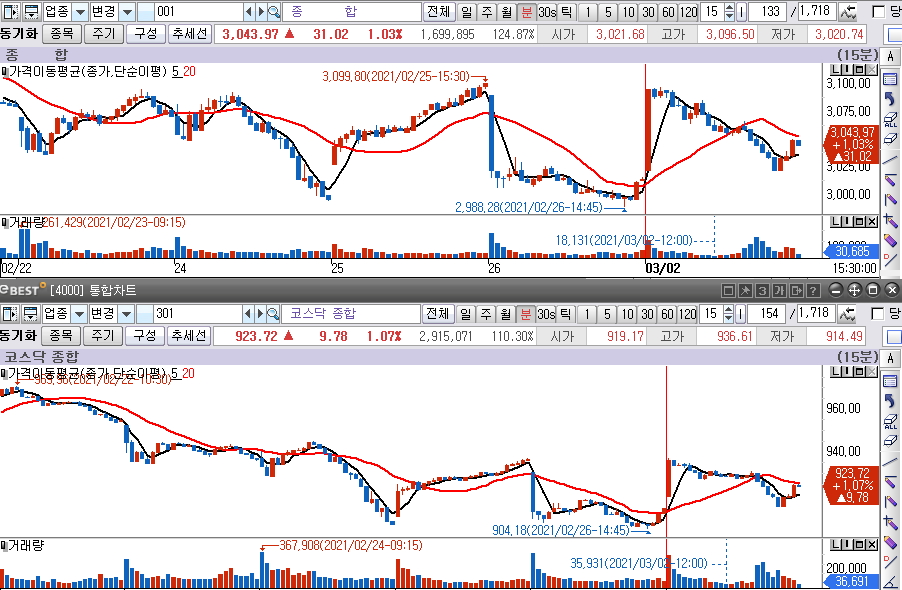Image resolution: width=902 pixels, height=590 pixels.
Task: Click next code arrow beside 001
Action: coord(261,11)
